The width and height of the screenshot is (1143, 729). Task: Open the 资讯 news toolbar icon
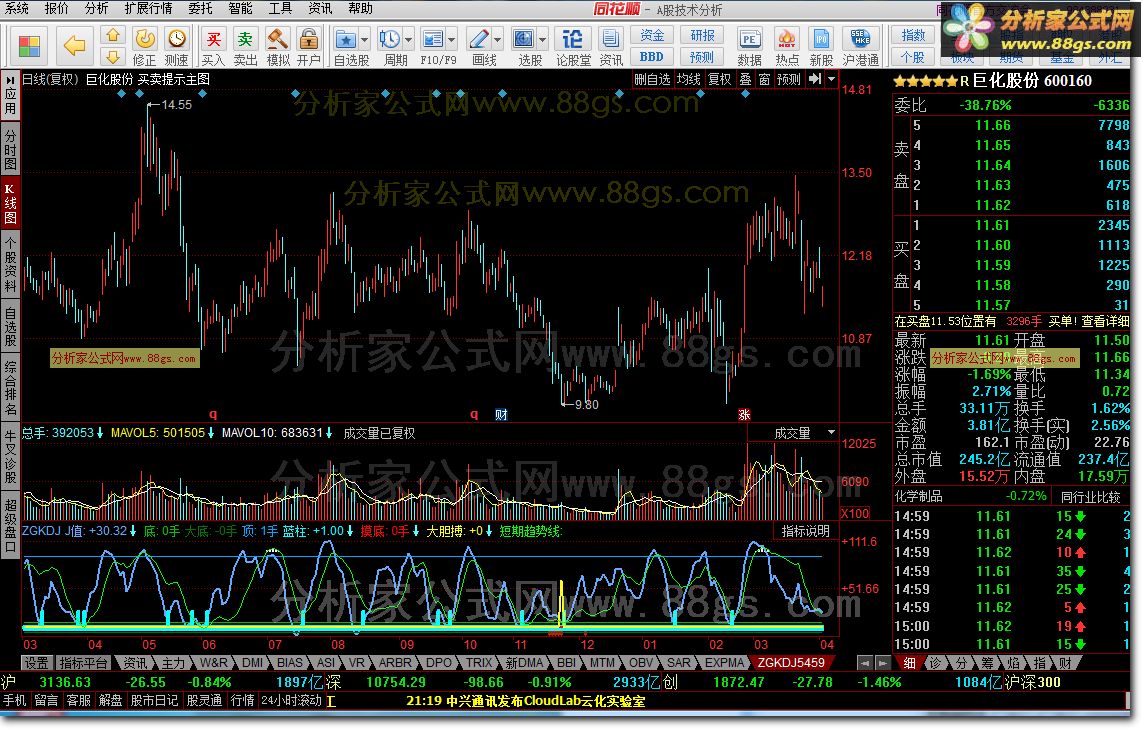611,47
